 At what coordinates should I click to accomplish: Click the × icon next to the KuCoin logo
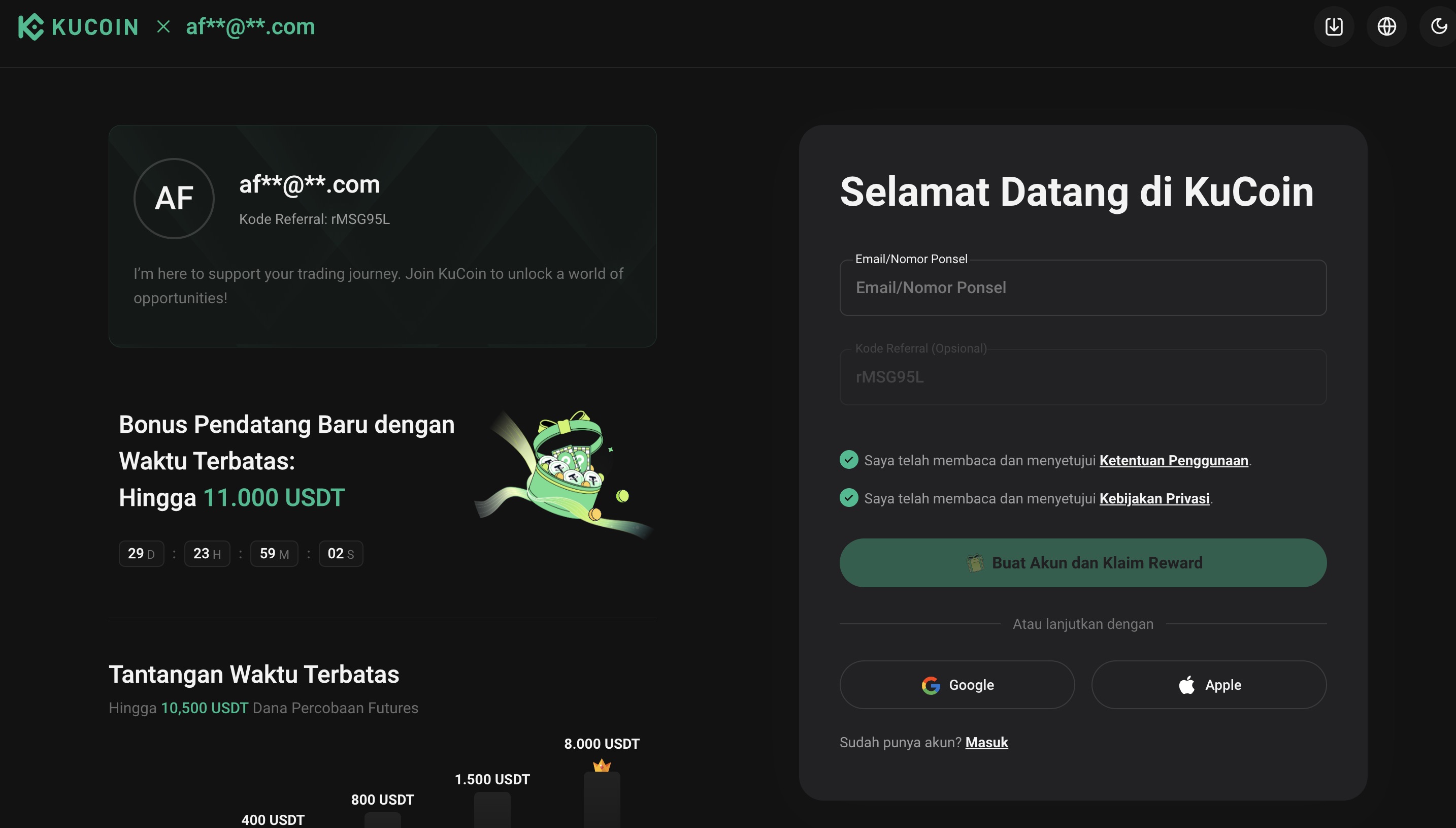163,26
